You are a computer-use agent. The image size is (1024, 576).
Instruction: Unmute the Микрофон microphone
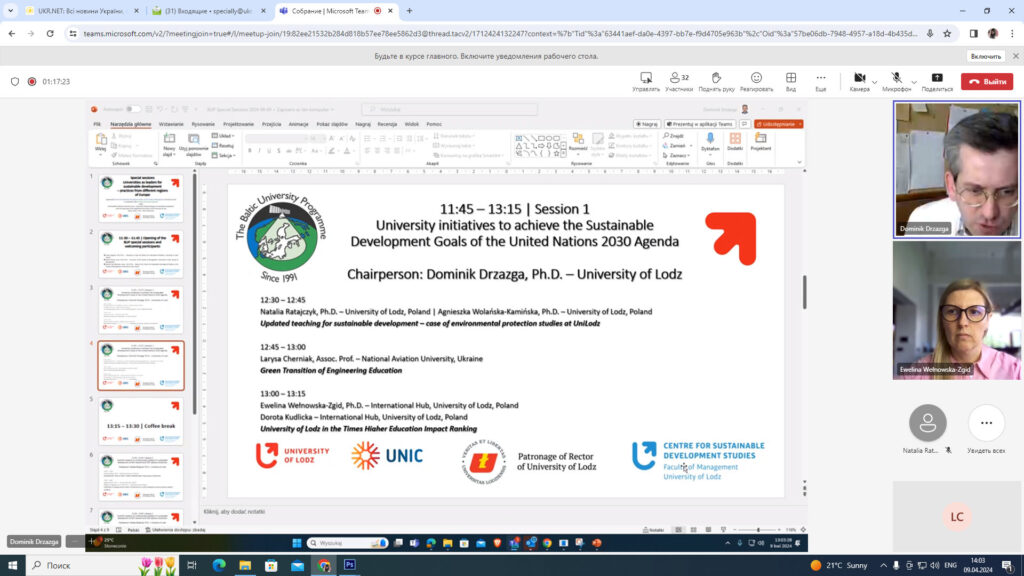895,79
